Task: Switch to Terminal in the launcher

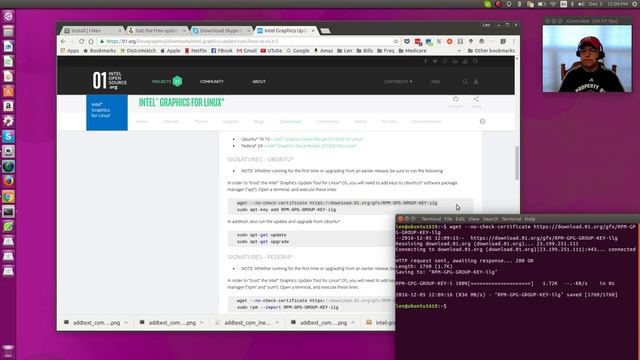Action: click(x=8, y=211)
